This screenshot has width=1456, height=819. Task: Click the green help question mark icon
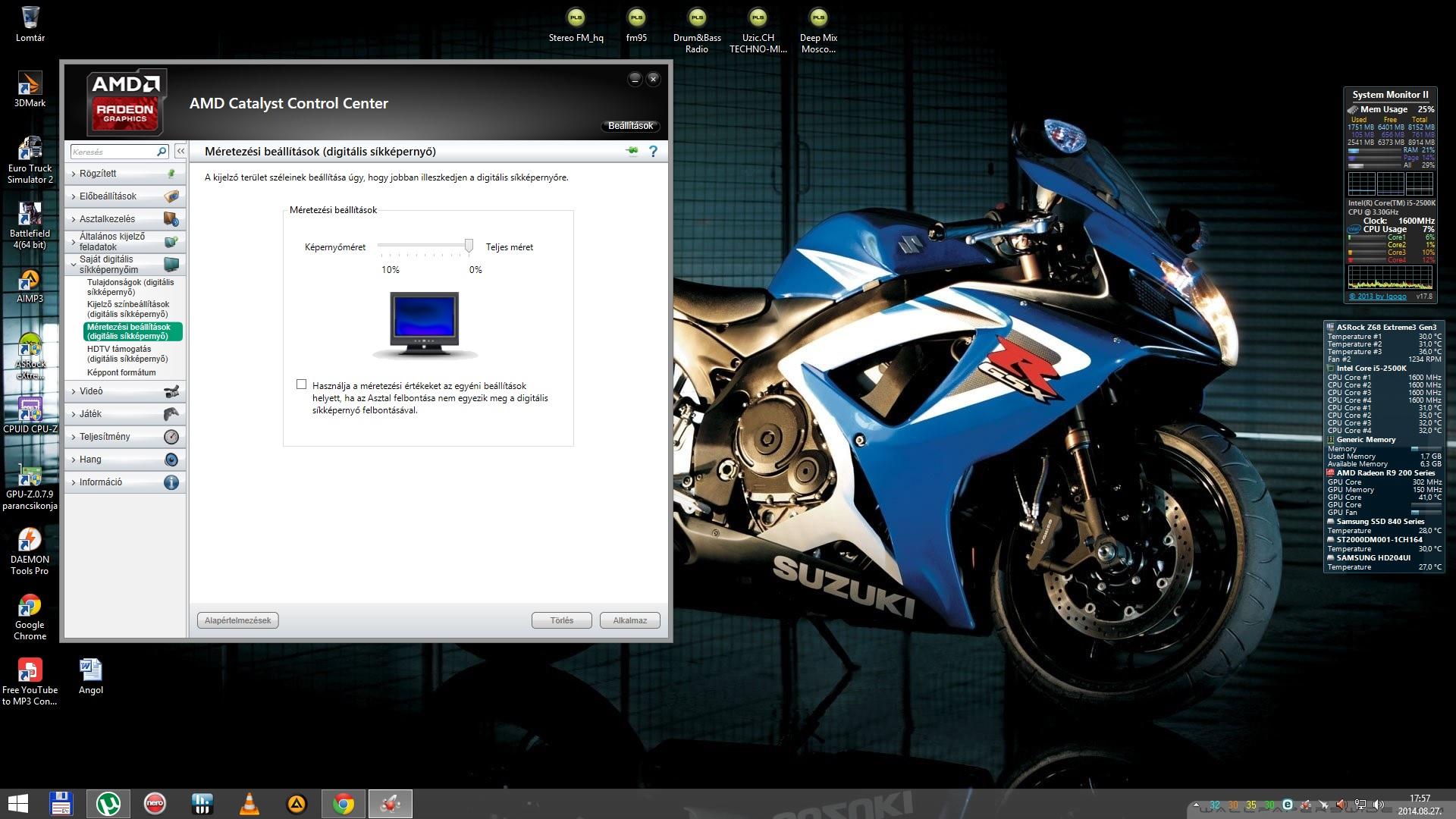tap(653, 152)
